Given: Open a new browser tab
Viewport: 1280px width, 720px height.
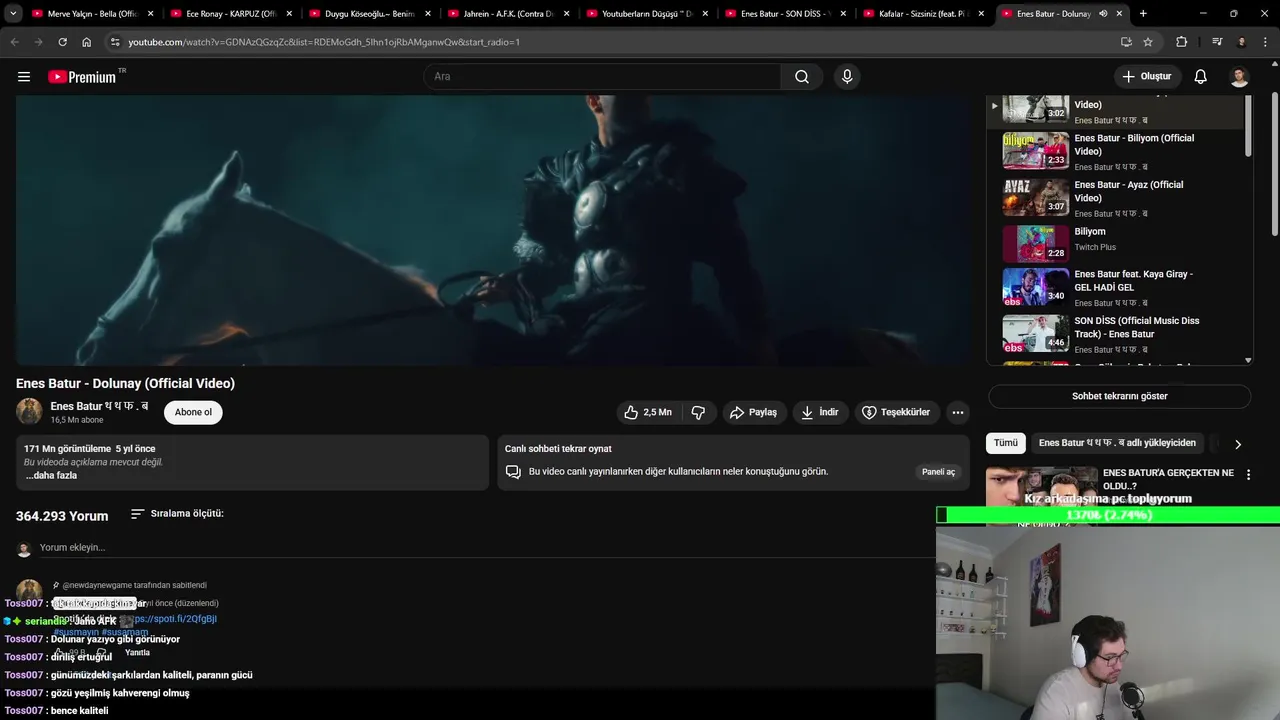Looking at the screenshot, I should 1143,14.
